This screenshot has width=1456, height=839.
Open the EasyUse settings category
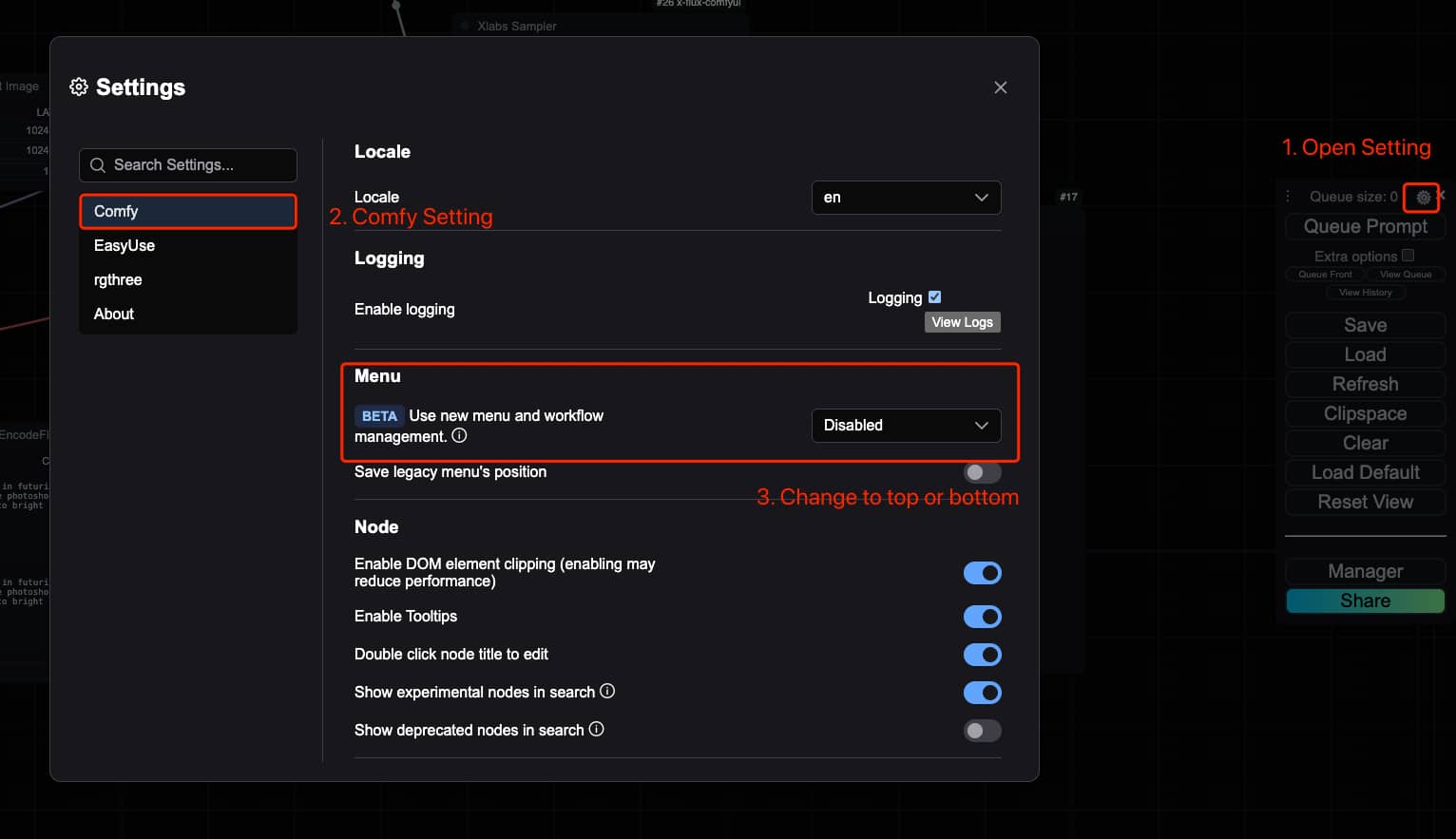point(188,245)
